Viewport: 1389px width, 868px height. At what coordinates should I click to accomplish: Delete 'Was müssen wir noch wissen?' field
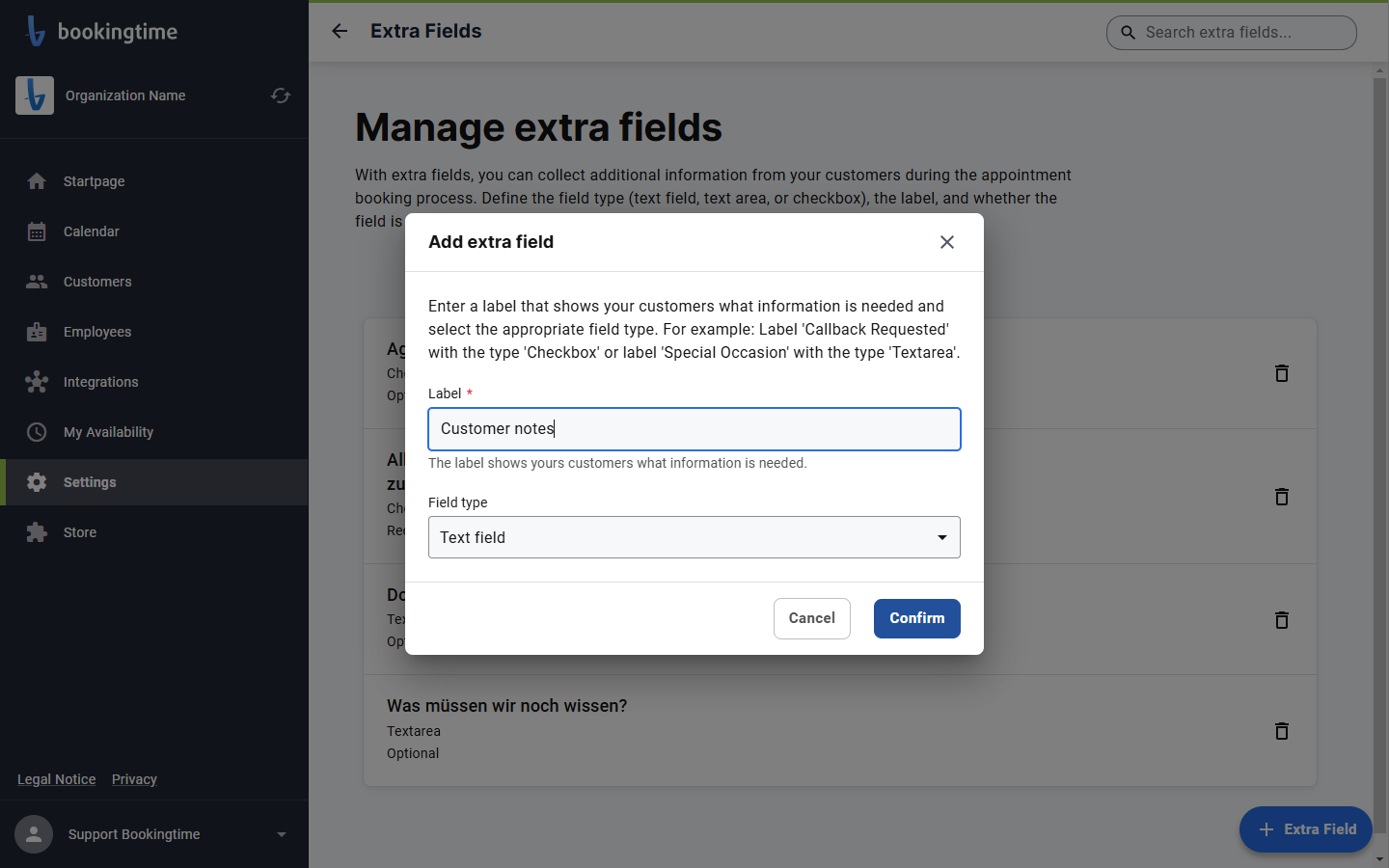1282,731
